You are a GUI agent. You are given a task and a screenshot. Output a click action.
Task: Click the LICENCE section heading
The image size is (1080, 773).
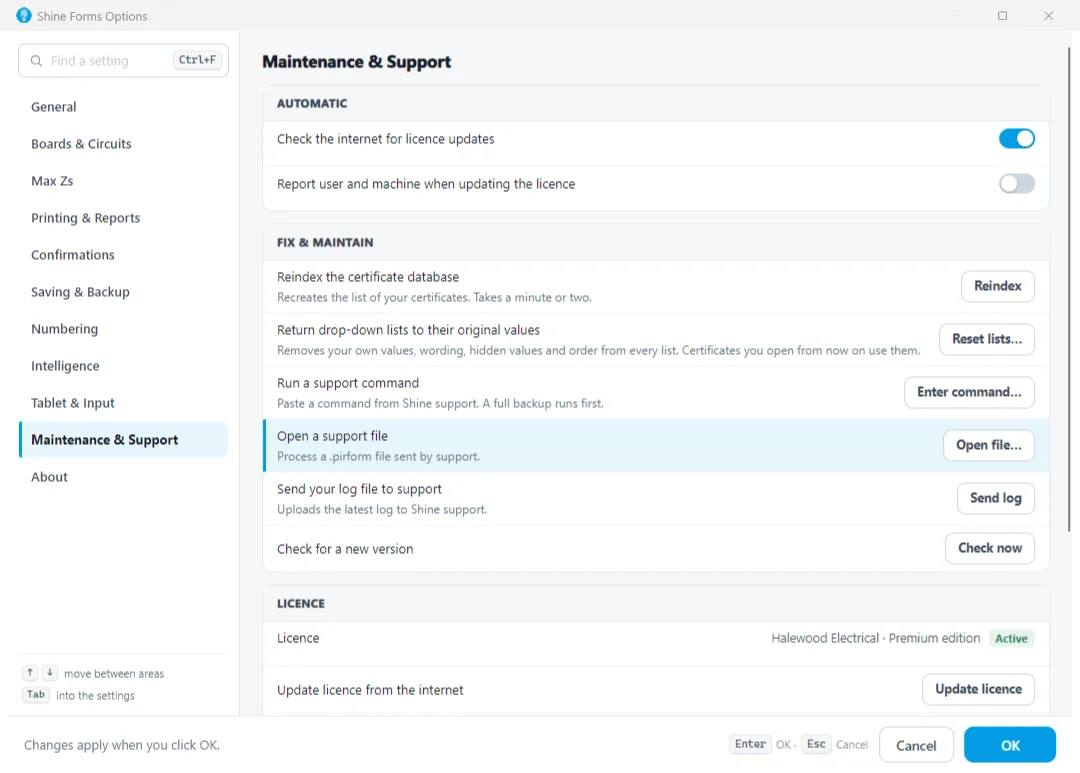(301, 604)
